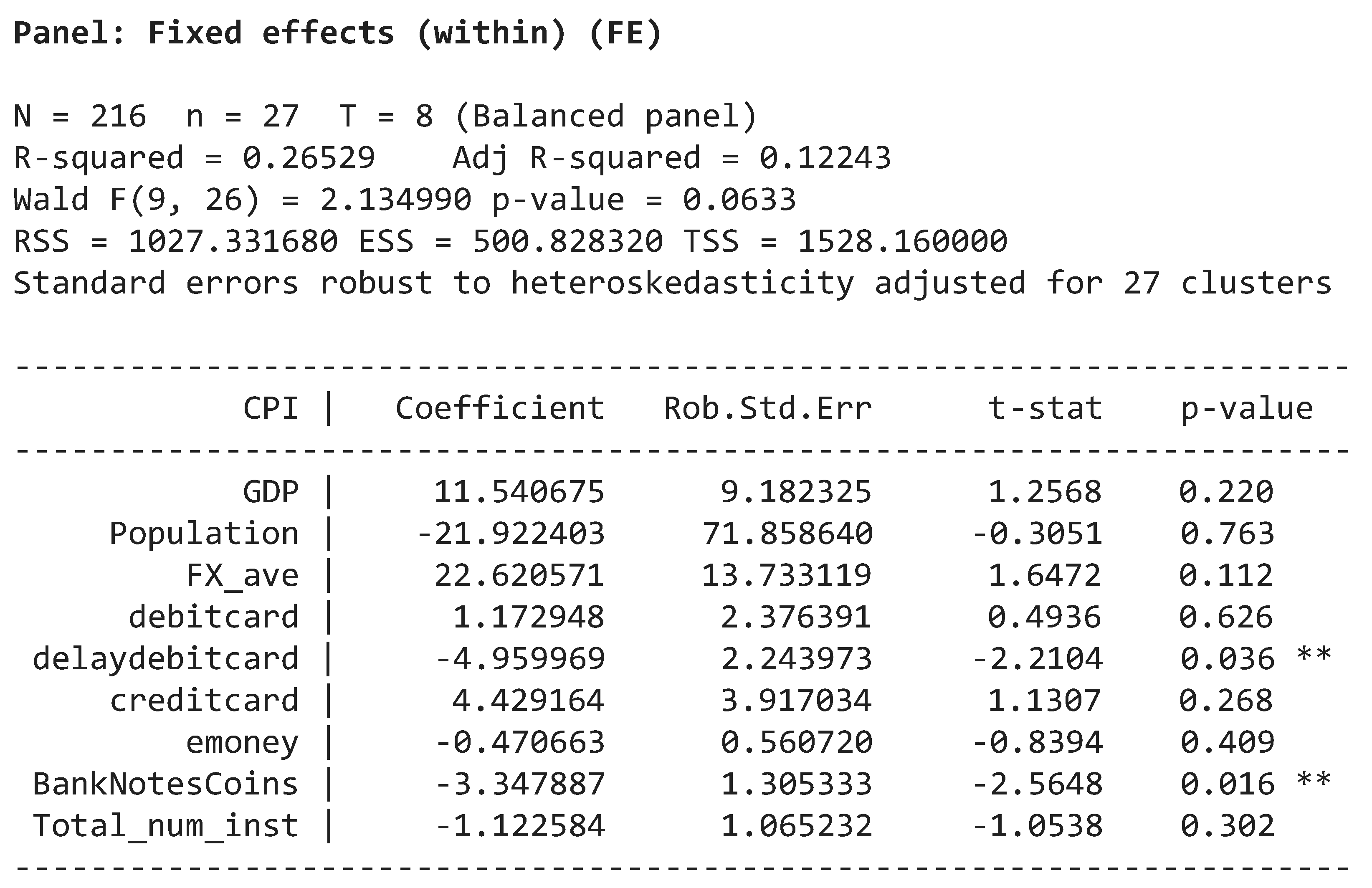This screenshot has width=1372, height=888.
Task: Click the TSS value 1528.160000
Action: click(902, 241)
